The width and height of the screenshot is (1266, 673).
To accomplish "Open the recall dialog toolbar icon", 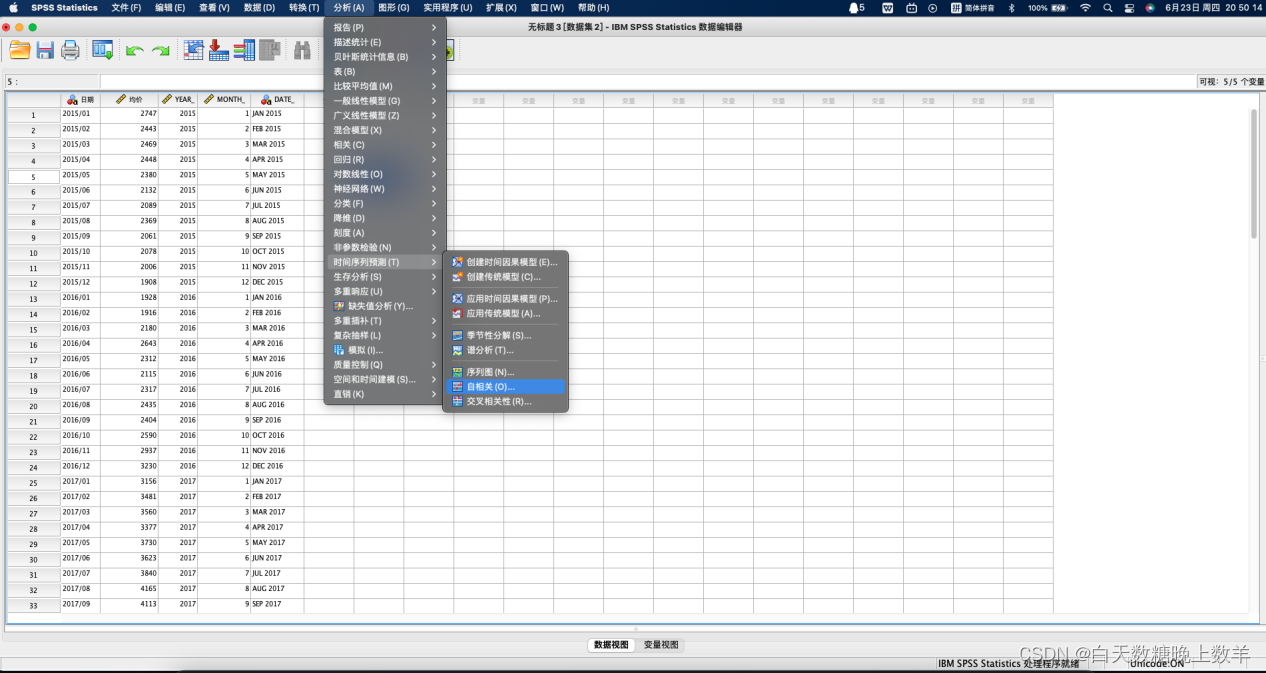I will (102, 50).
